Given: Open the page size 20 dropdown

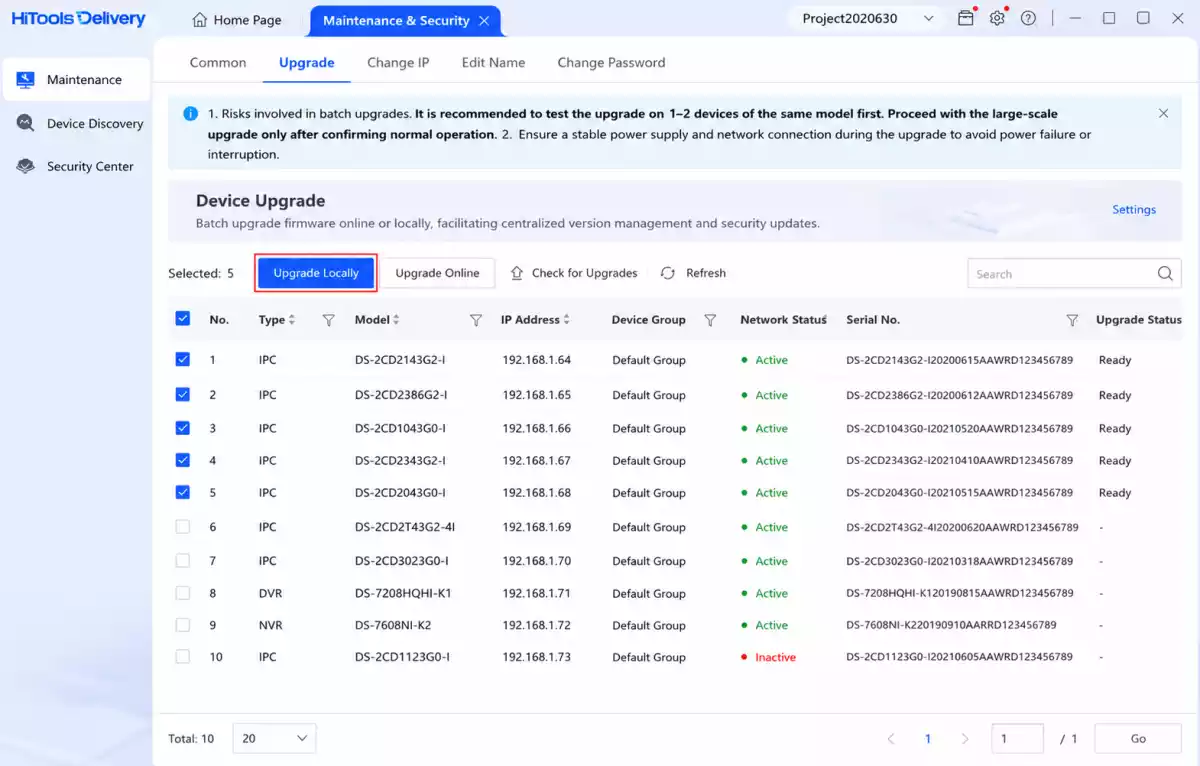Looking at the screenshot, I should pos(274,738).
